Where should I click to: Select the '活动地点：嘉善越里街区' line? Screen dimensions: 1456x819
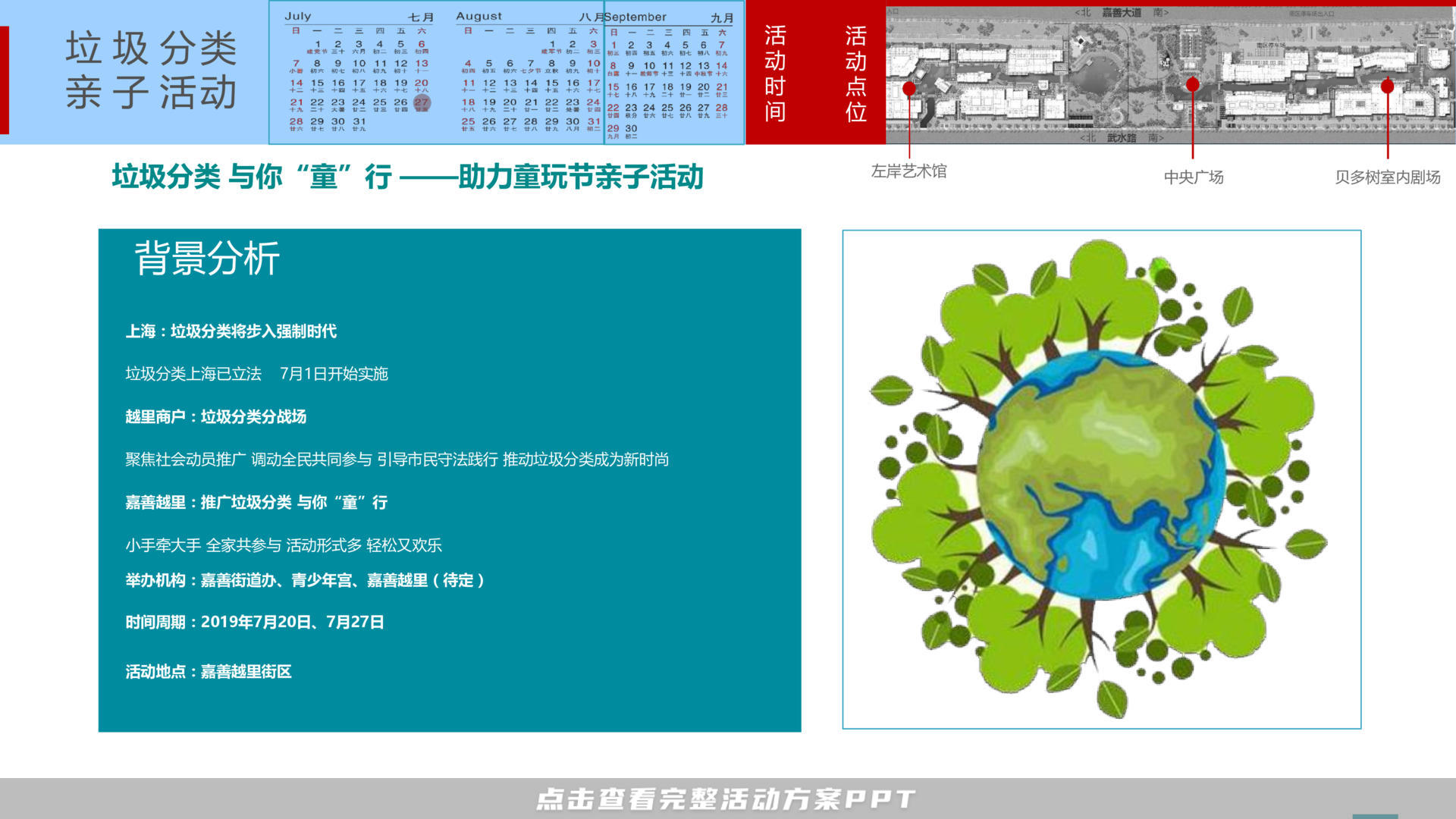point(209,672)
